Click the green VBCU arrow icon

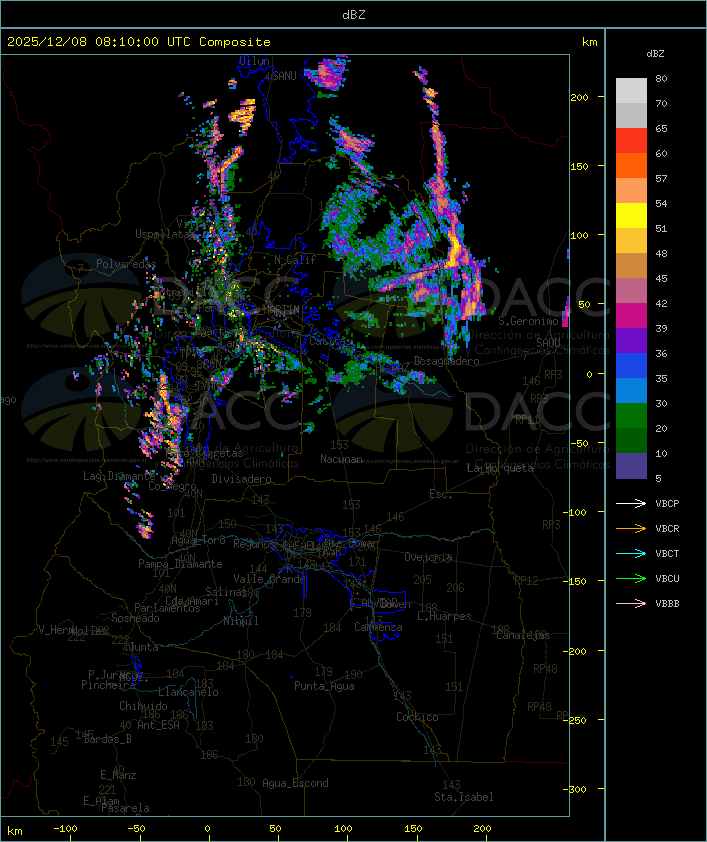coord(631,578)
